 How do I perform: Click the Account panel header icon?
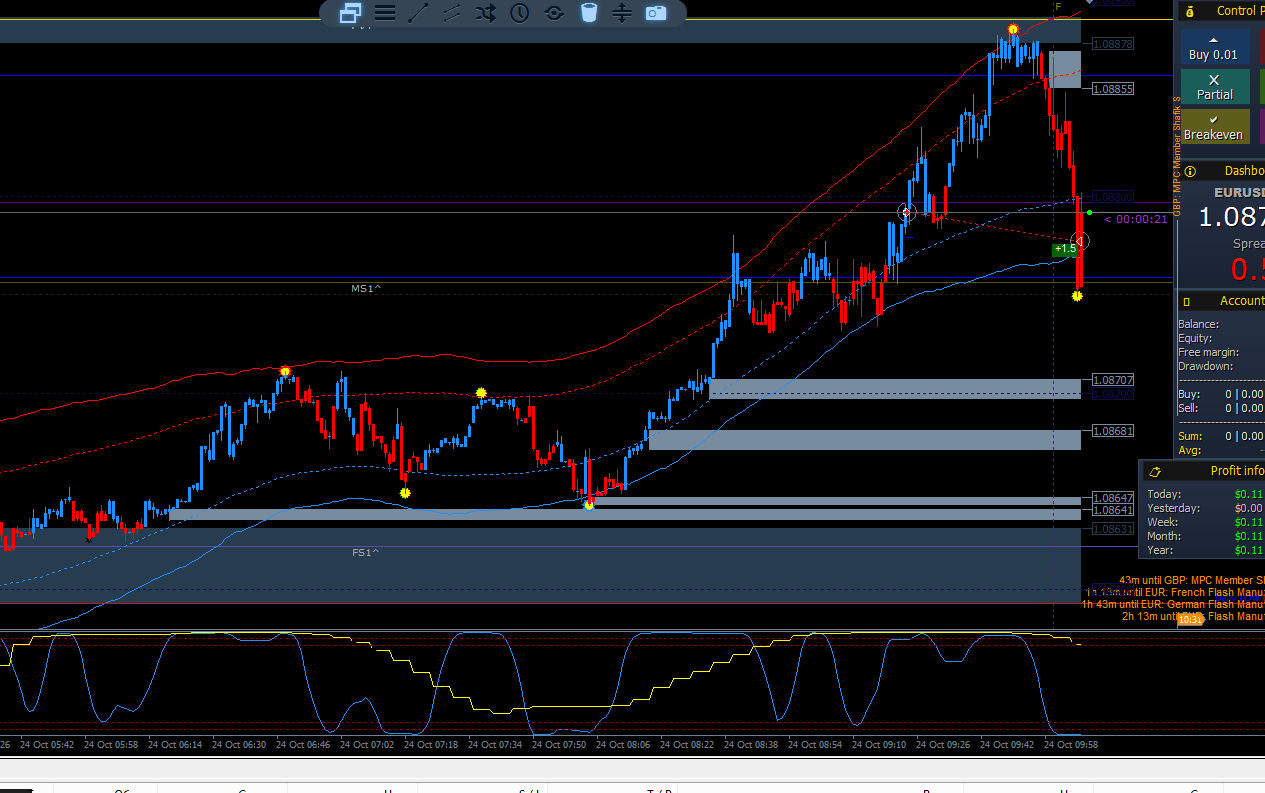coord(1186,301)
